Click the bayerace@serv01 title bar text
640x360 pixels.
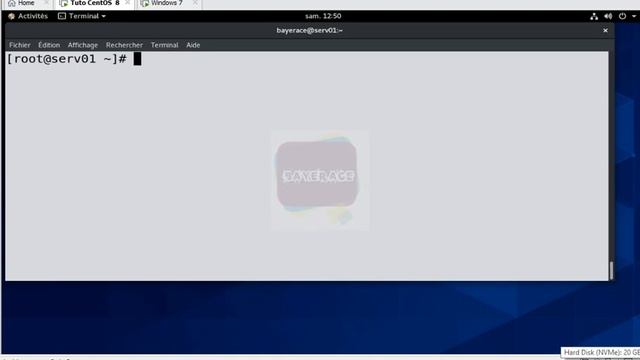[309, 30]
